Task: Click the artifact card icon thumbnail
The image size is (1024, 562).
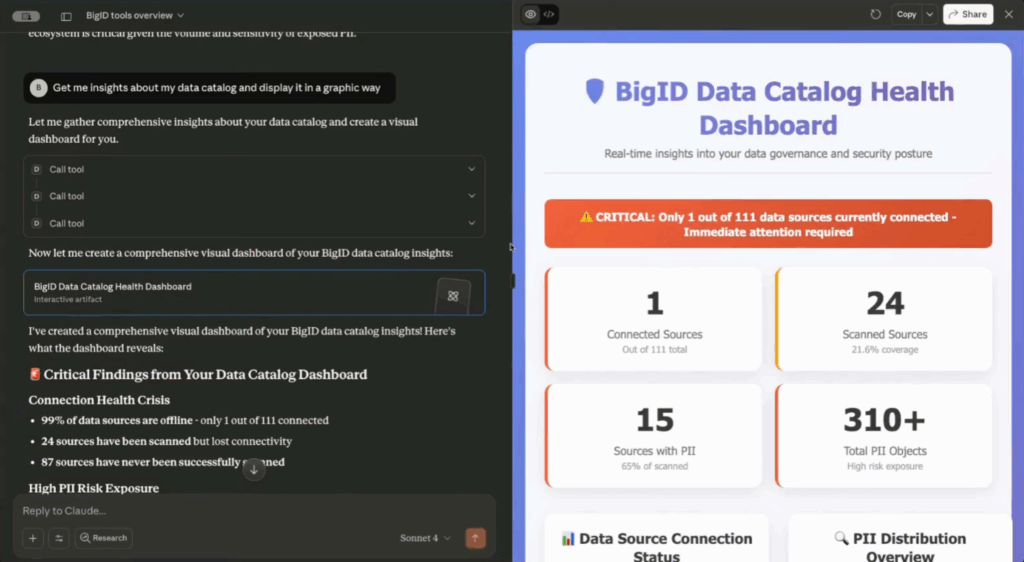Action: 452,295
